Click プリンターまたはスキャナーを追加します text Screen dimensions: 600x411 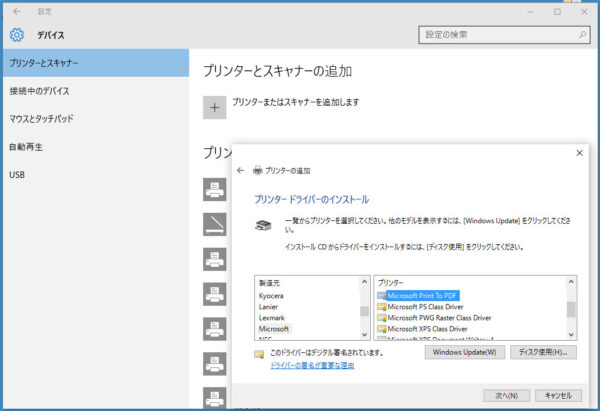296,102
